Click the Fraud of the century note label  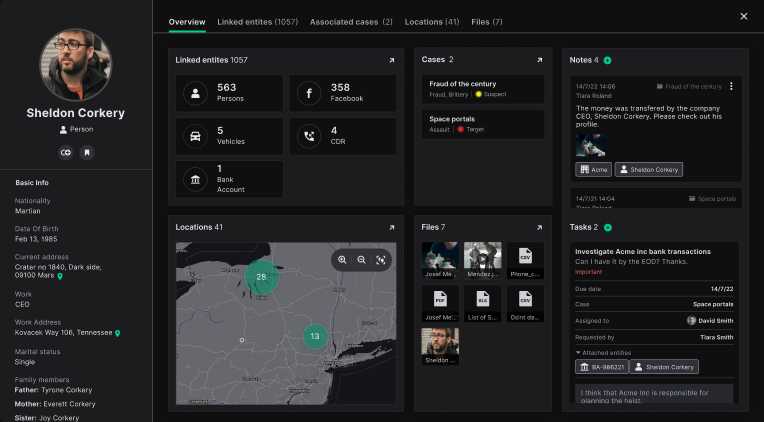[689, 87]
